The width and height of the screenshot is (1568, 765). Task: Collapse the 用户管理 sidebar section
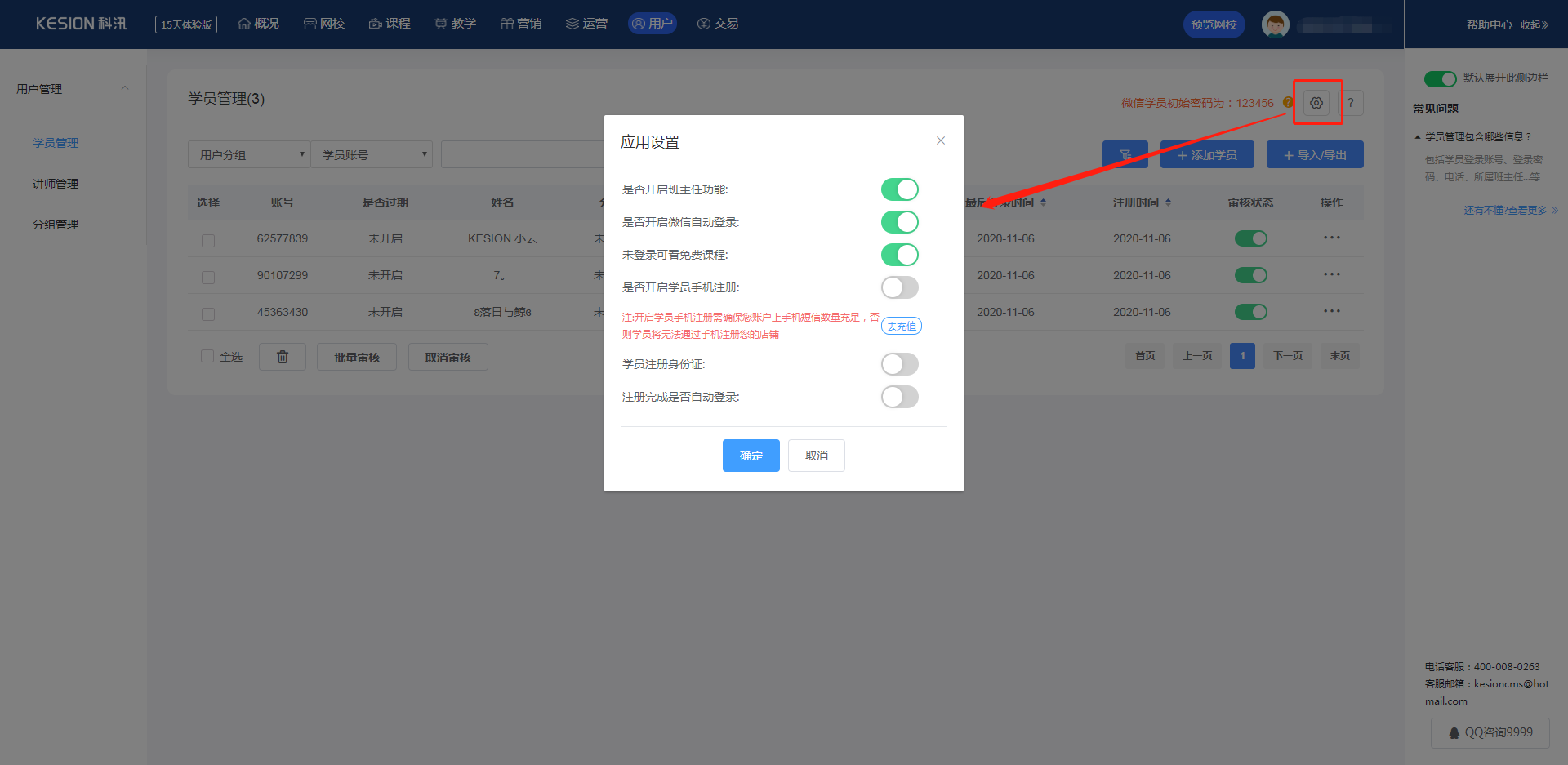[x=124, y=88]
